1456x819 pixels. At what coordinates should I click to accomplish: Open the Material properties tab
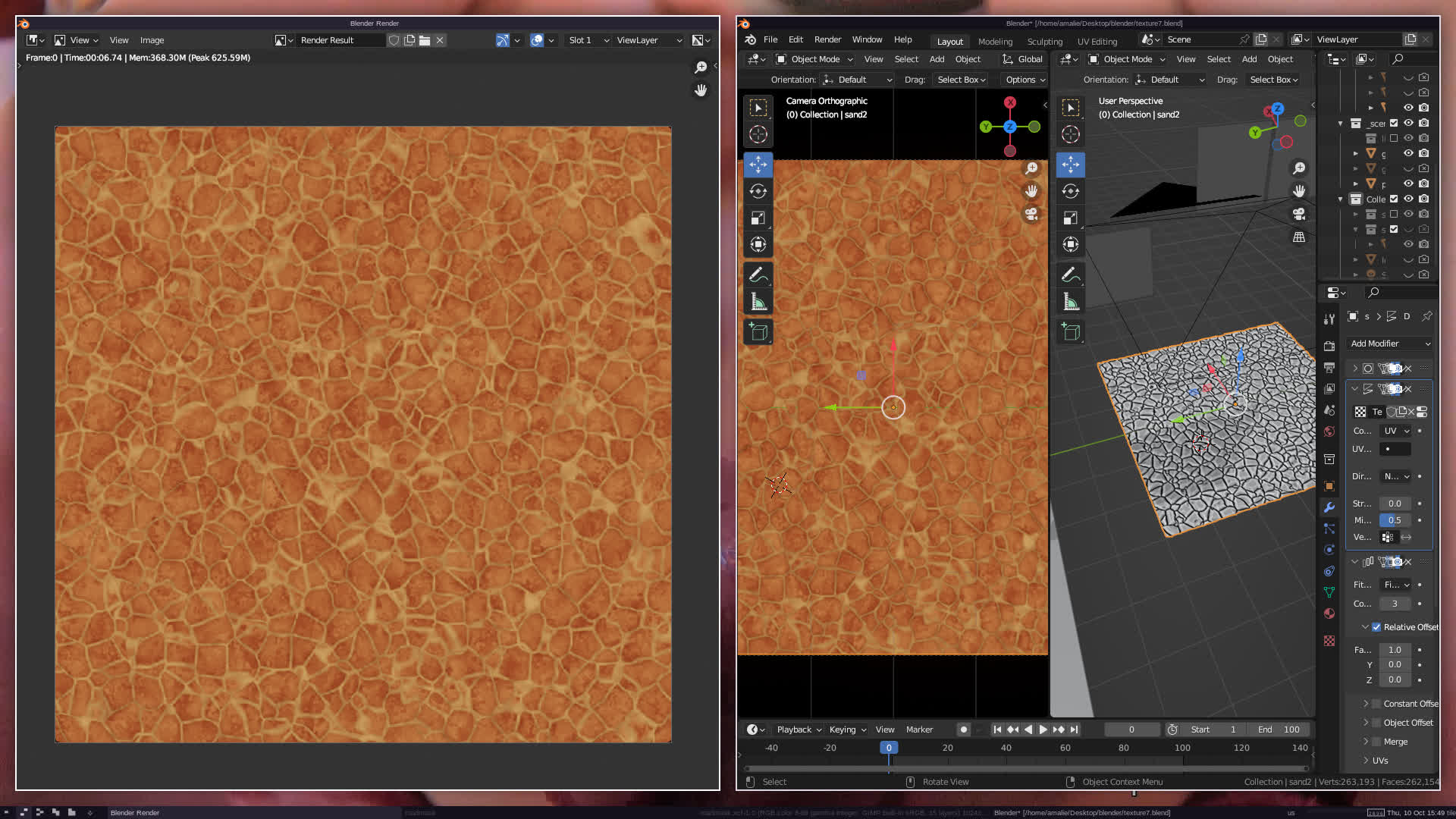coord(1329,613)
